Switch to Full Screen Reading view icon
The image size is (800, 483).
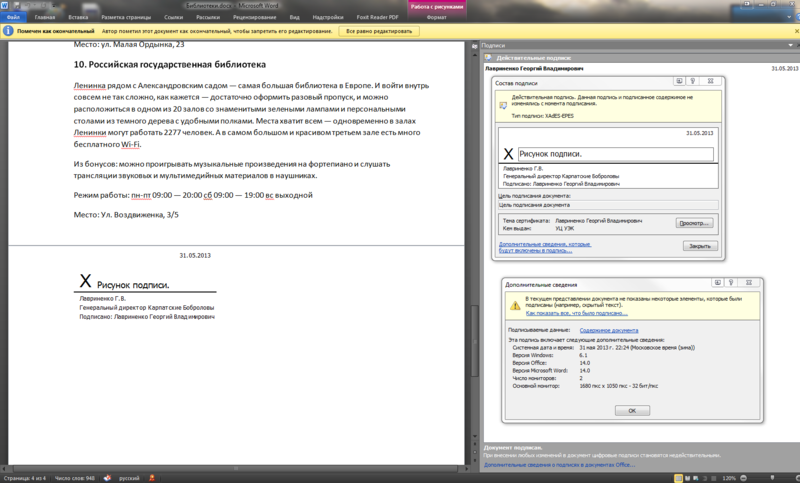[688, 478]
